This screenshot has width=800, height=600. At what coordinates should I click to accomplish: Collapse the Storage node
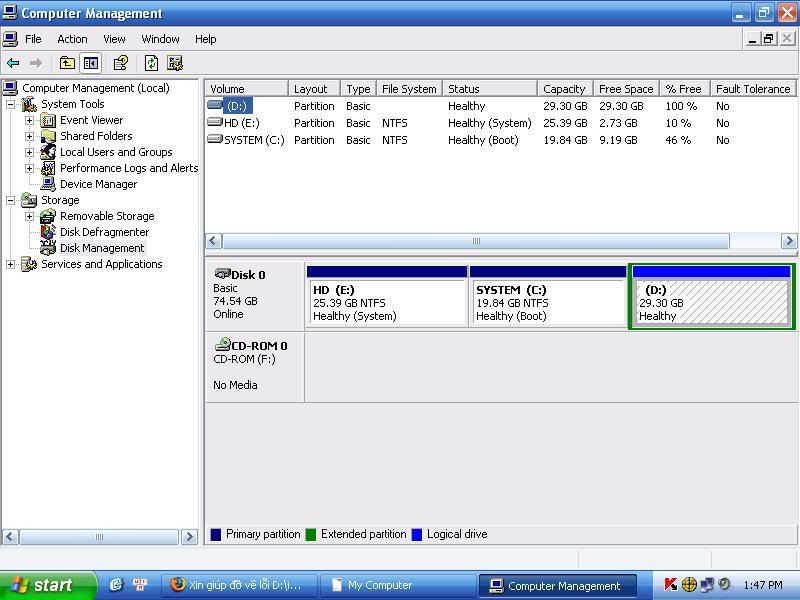click(x=10, y=201)
